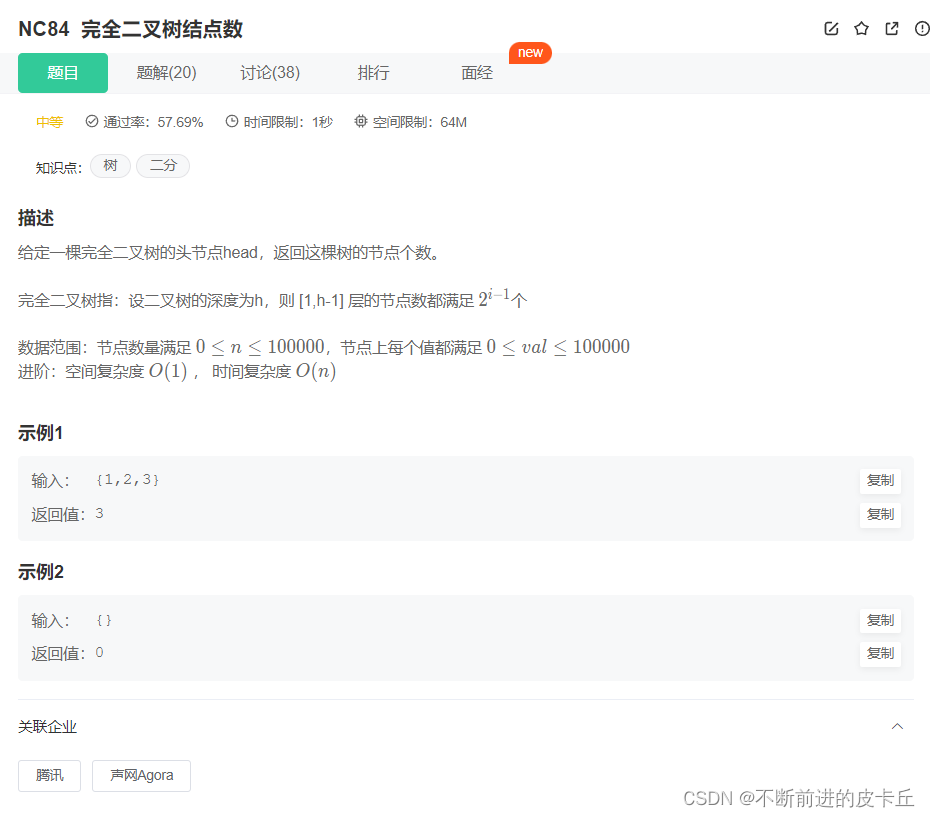Click the 腾讯 company button
Screen dimensions: 930x817
click(x=49, y=776)
